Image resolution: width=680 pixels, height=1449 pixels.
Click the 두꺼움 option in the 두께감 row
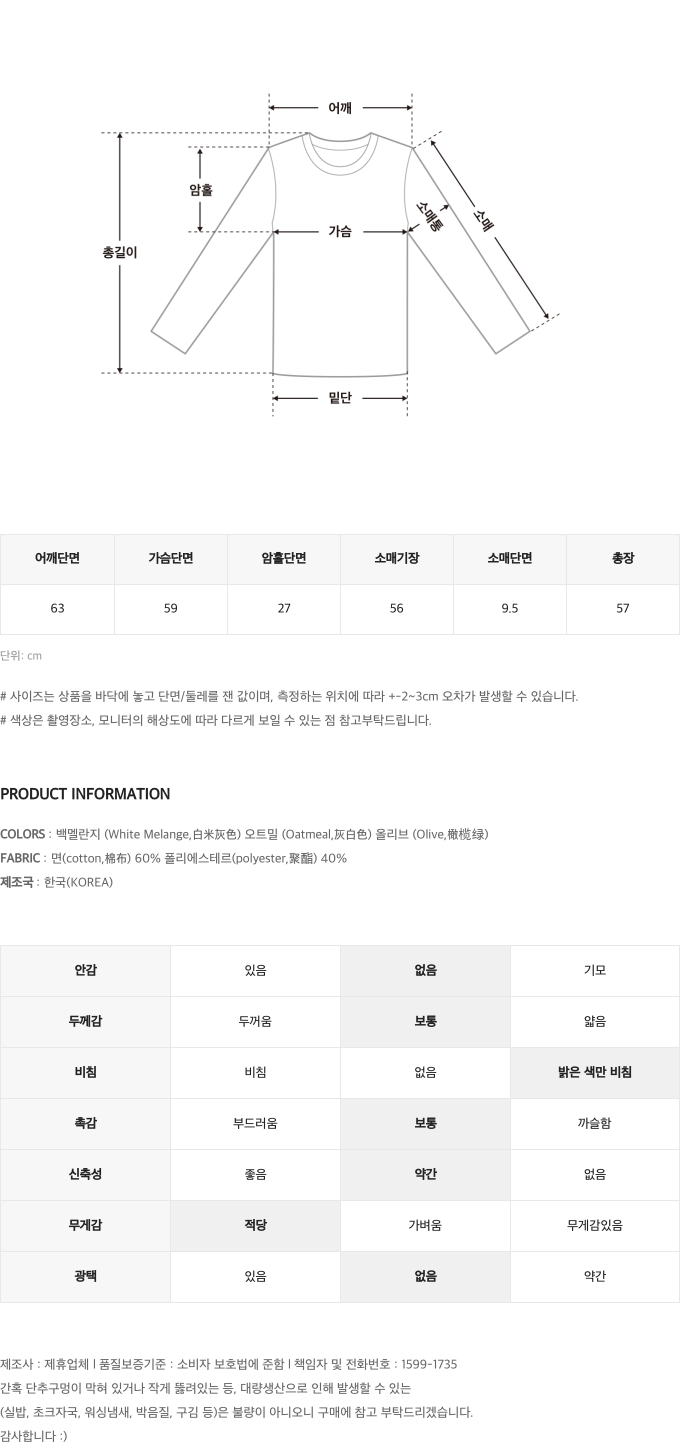click(x=255, y=1022)
